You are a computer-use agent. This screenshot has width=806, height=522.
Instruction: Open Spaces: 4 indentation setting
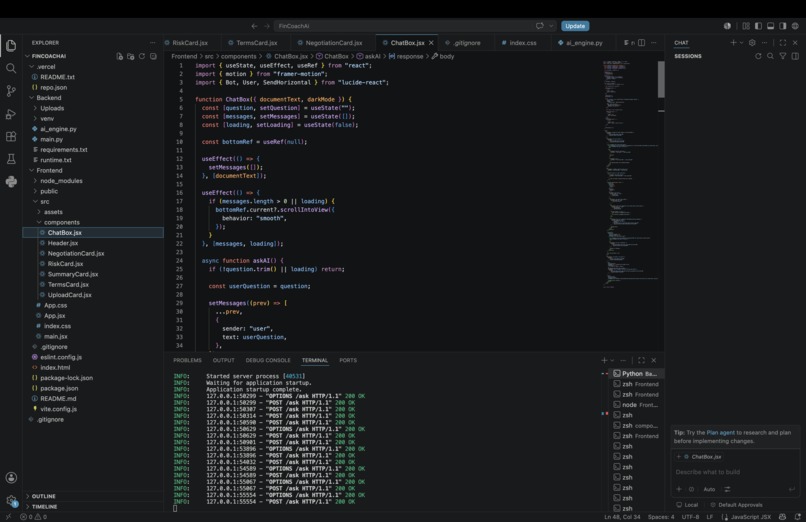click(661, 517)
